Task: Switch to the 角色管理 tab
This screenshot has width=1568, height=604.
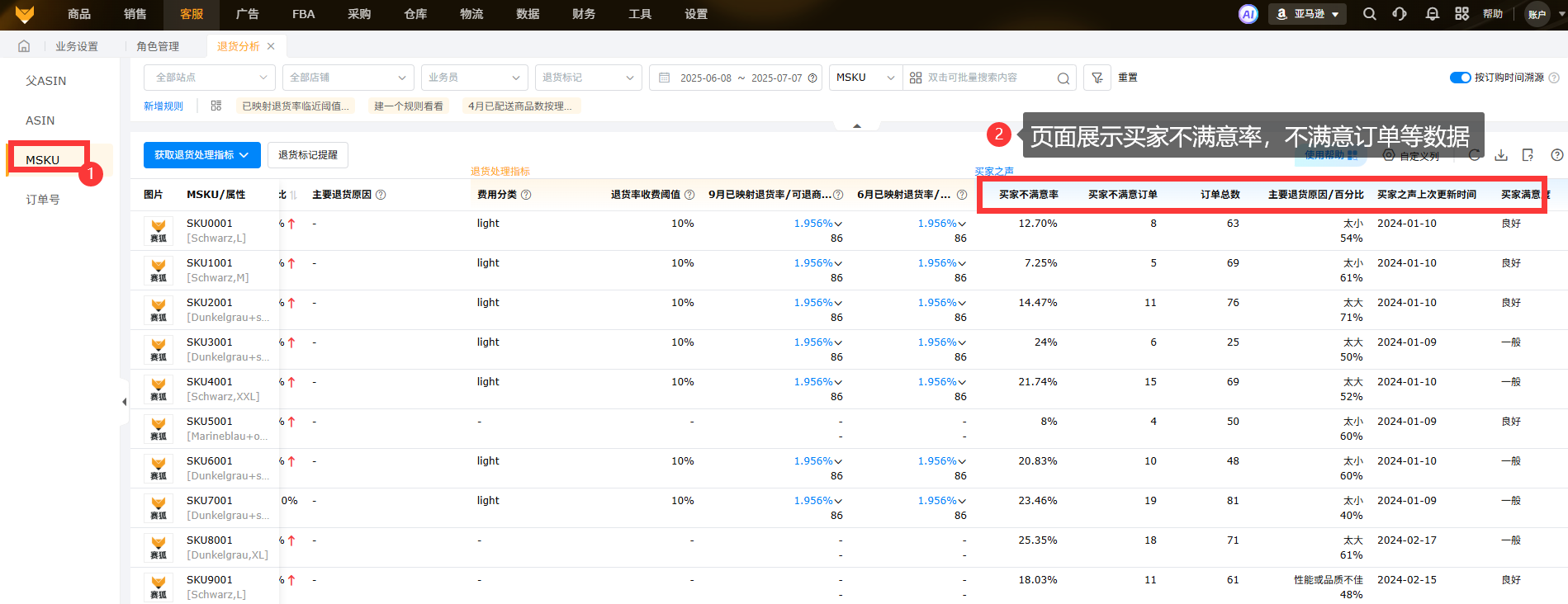Action: [x=158, y=46]
